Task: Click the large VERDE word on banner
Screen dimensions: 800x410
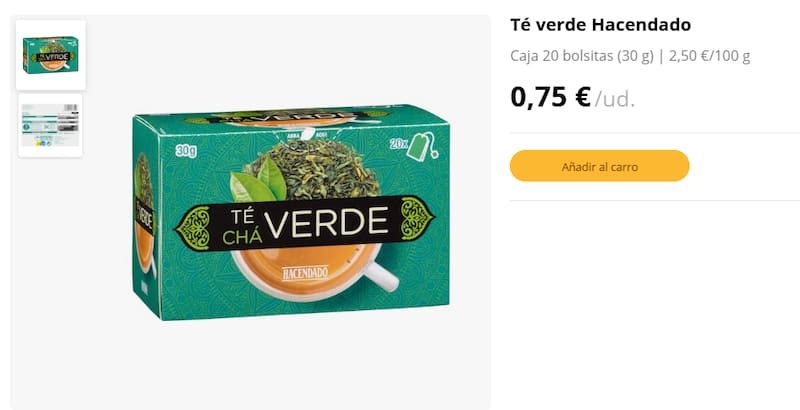Action: pos(327,223)
